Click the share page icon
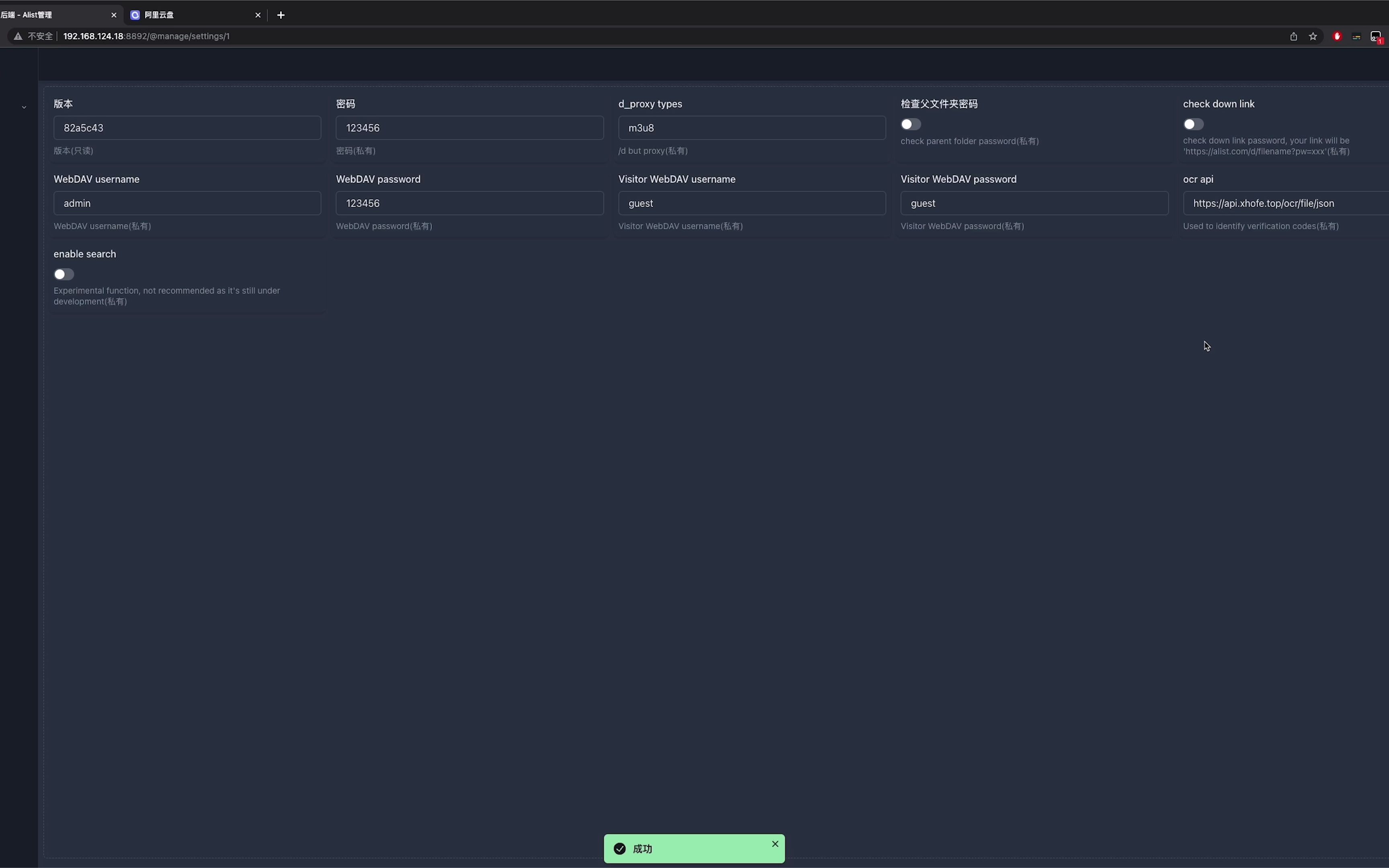This screenshot has height=868, width=1389. point(1294,36)
